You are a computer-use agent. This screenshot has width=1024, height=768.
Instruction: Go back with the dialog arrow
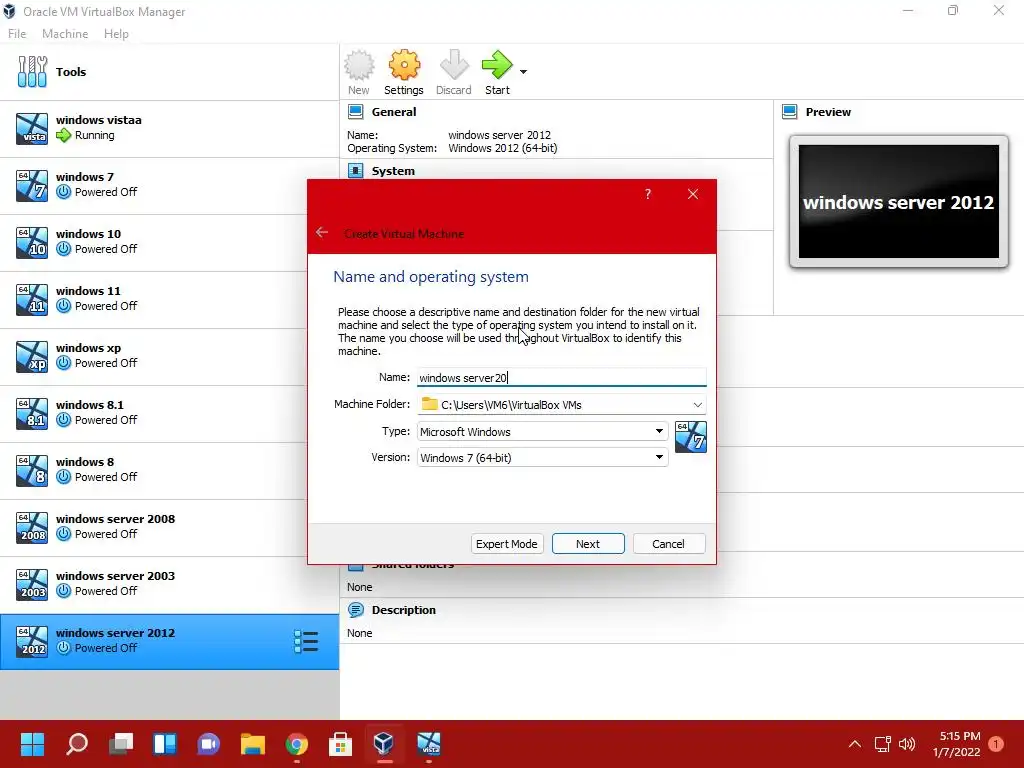(321, 232)
